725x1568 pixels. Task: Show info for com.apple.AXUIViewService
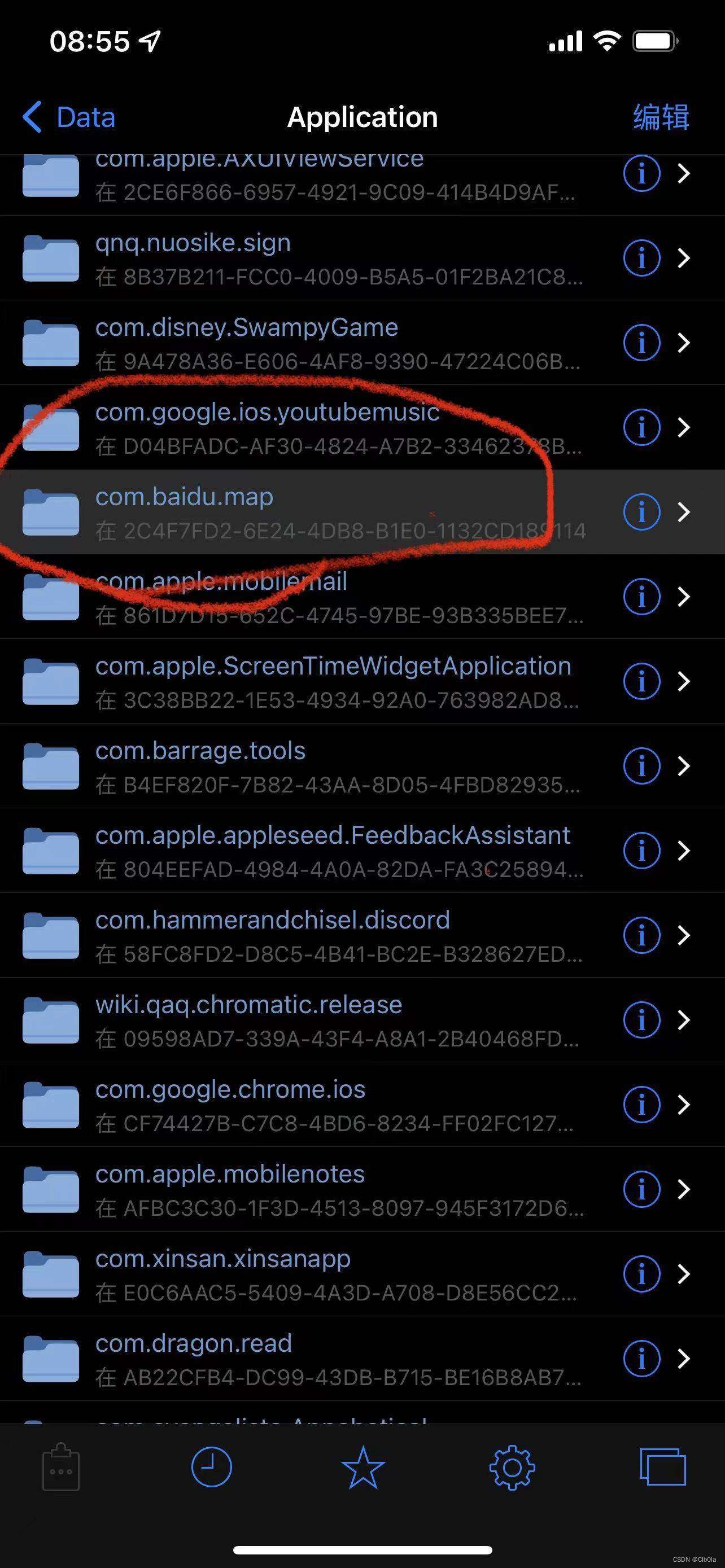(x=641, y=173)
